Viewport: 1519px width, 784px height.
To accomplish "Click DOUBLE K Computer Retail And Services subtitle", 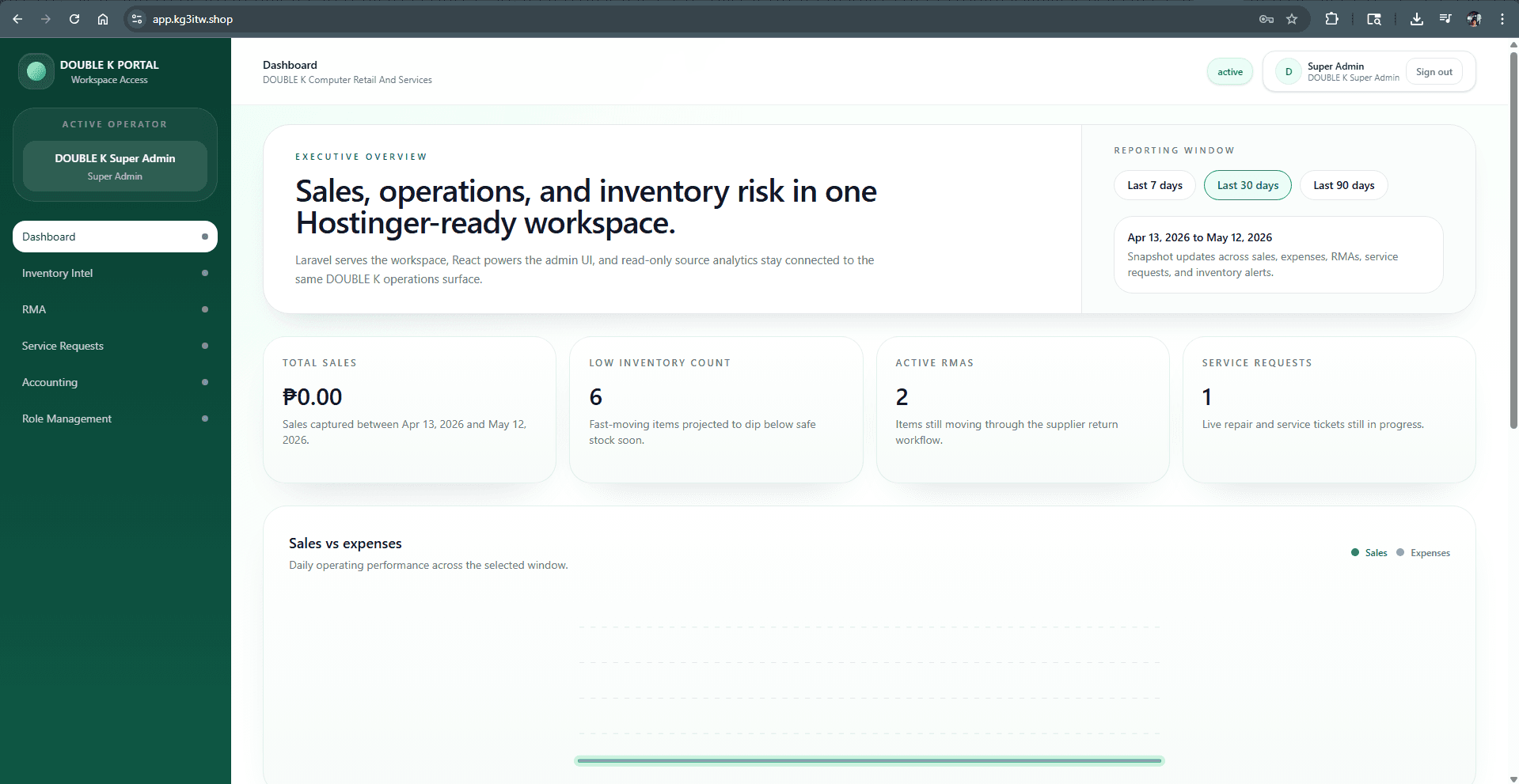I will 347,80.
